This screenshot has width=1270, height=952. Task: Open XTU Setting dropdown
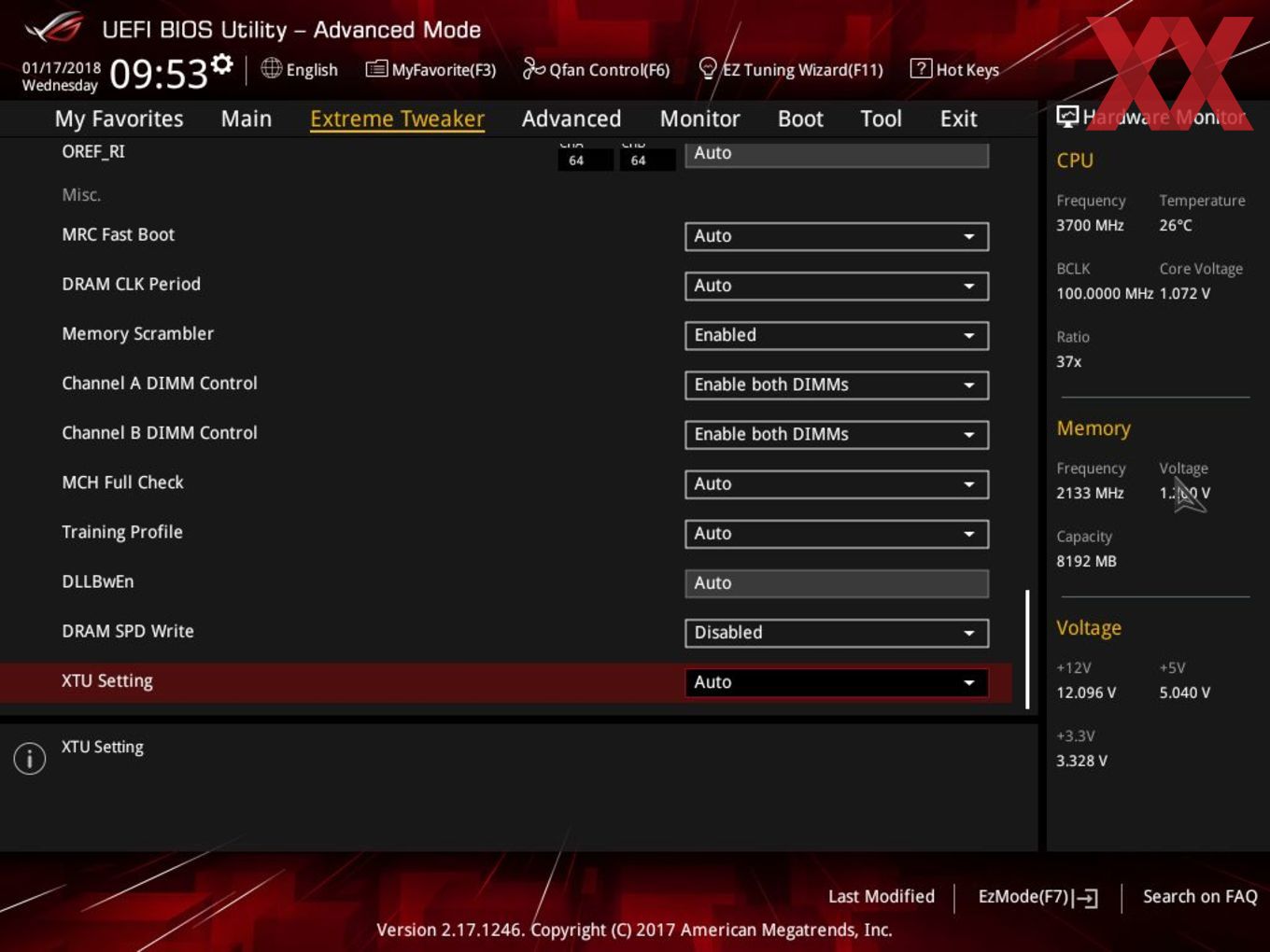coord(837,682)
